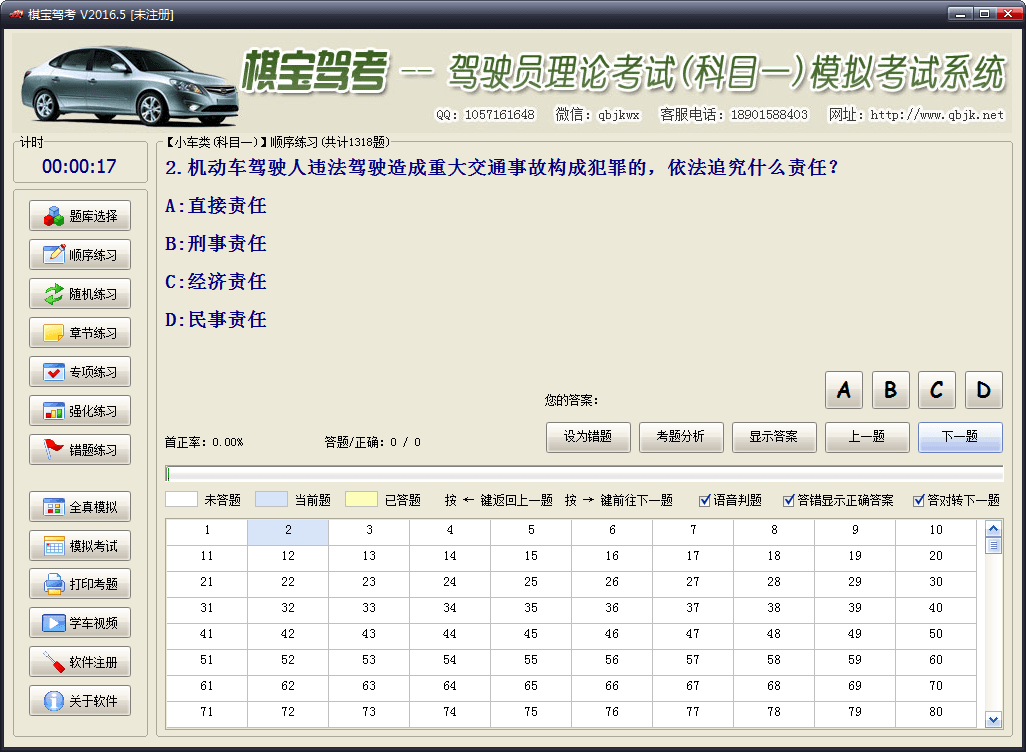Go to next question with 下一题
Image resolution: width=1026 pixels, height=752 pixels.
pyautogui.click(x=960, y=437)
